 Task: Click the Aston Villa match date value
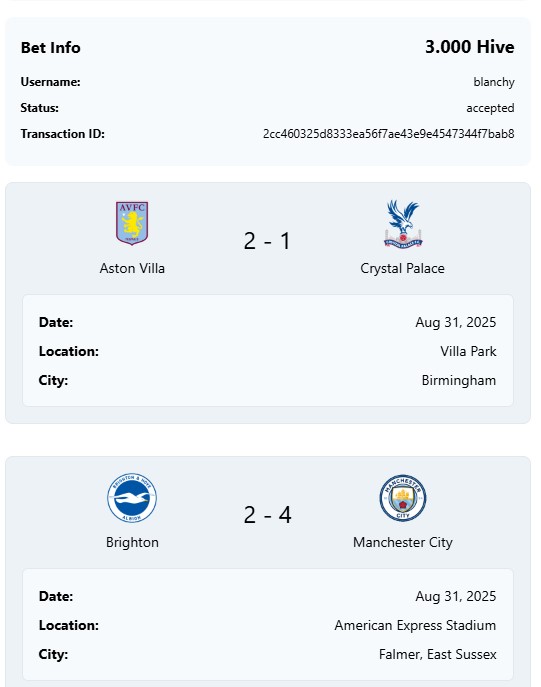click(x=456, y=322)
